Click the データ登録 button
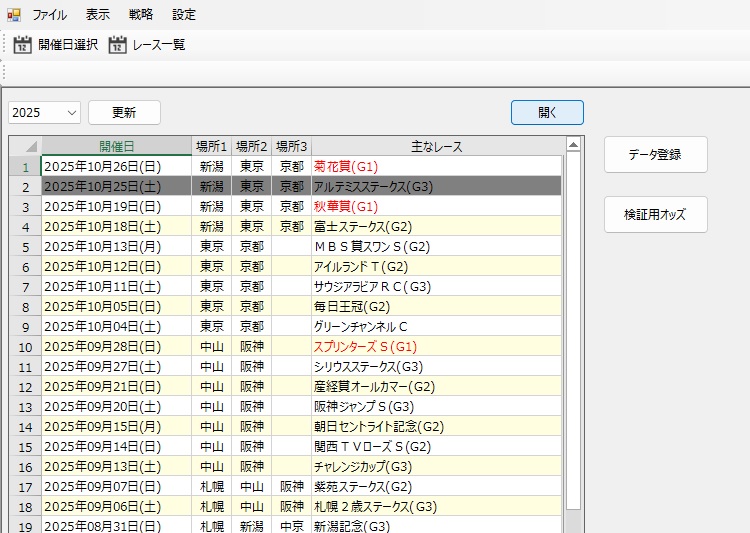 point(655,155)
